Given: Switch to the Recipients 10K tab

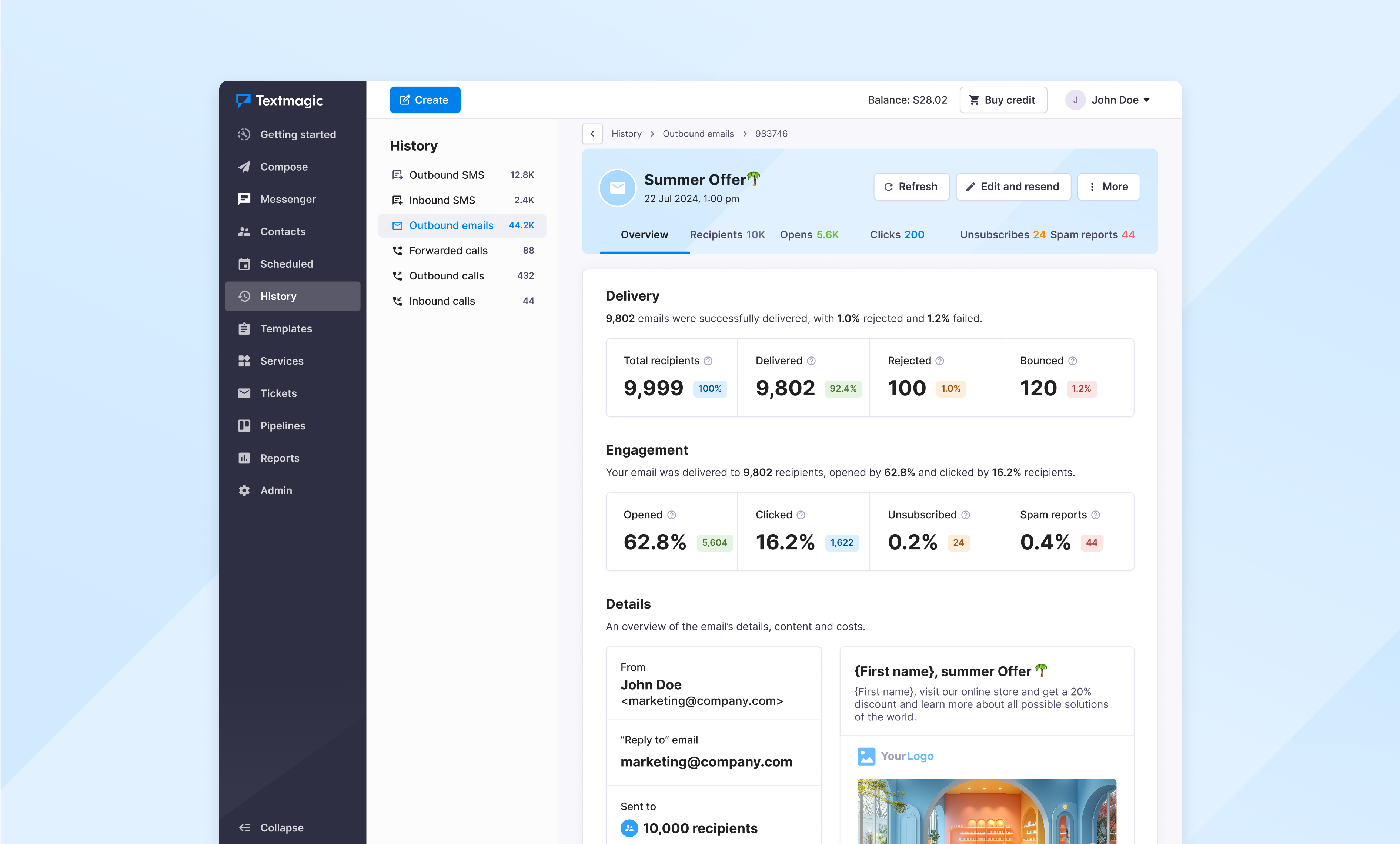Looking at the screenshot, I should tap(727, 235).
